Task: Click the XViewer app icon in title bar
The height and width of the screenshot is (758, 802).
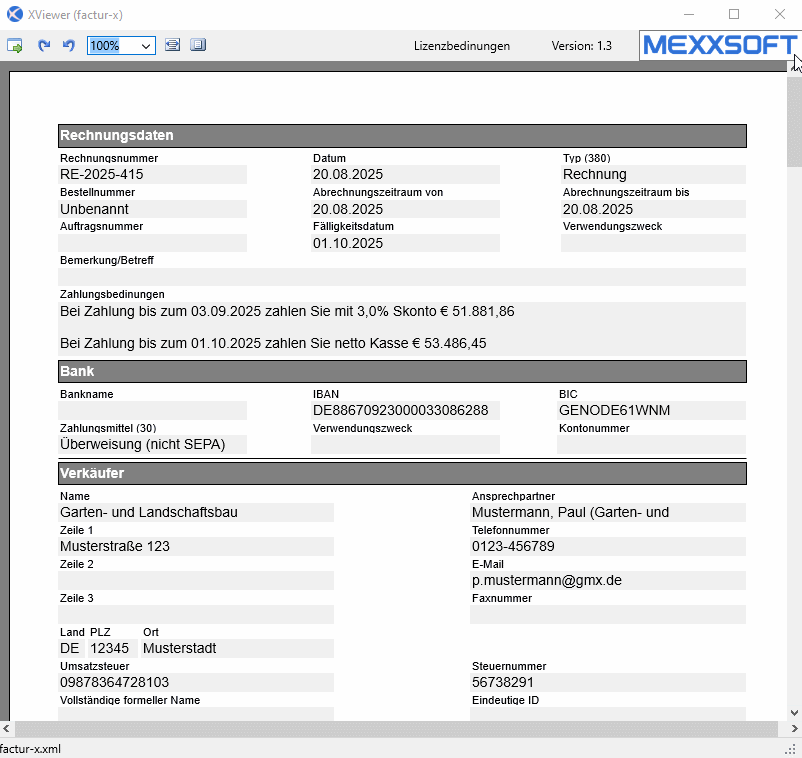Action: tap(15, 14)
